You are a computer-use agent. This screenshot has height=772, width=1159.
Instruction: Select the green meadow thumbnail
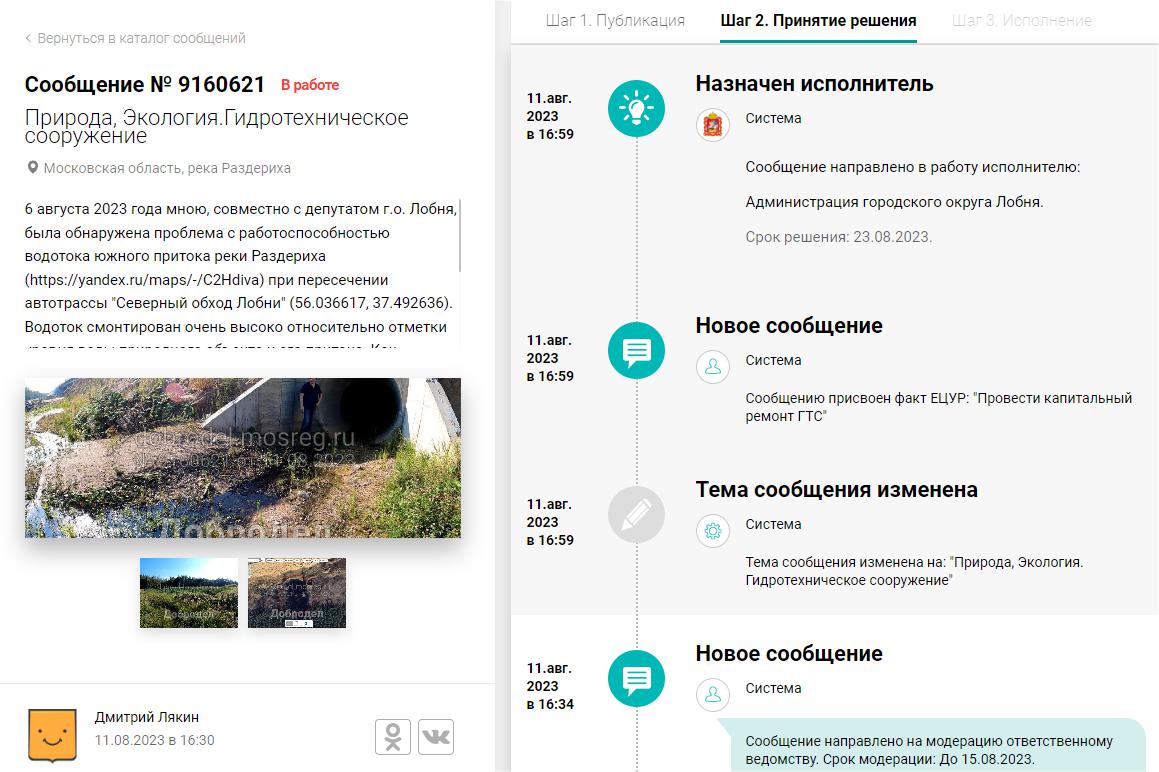coord(189,593)
